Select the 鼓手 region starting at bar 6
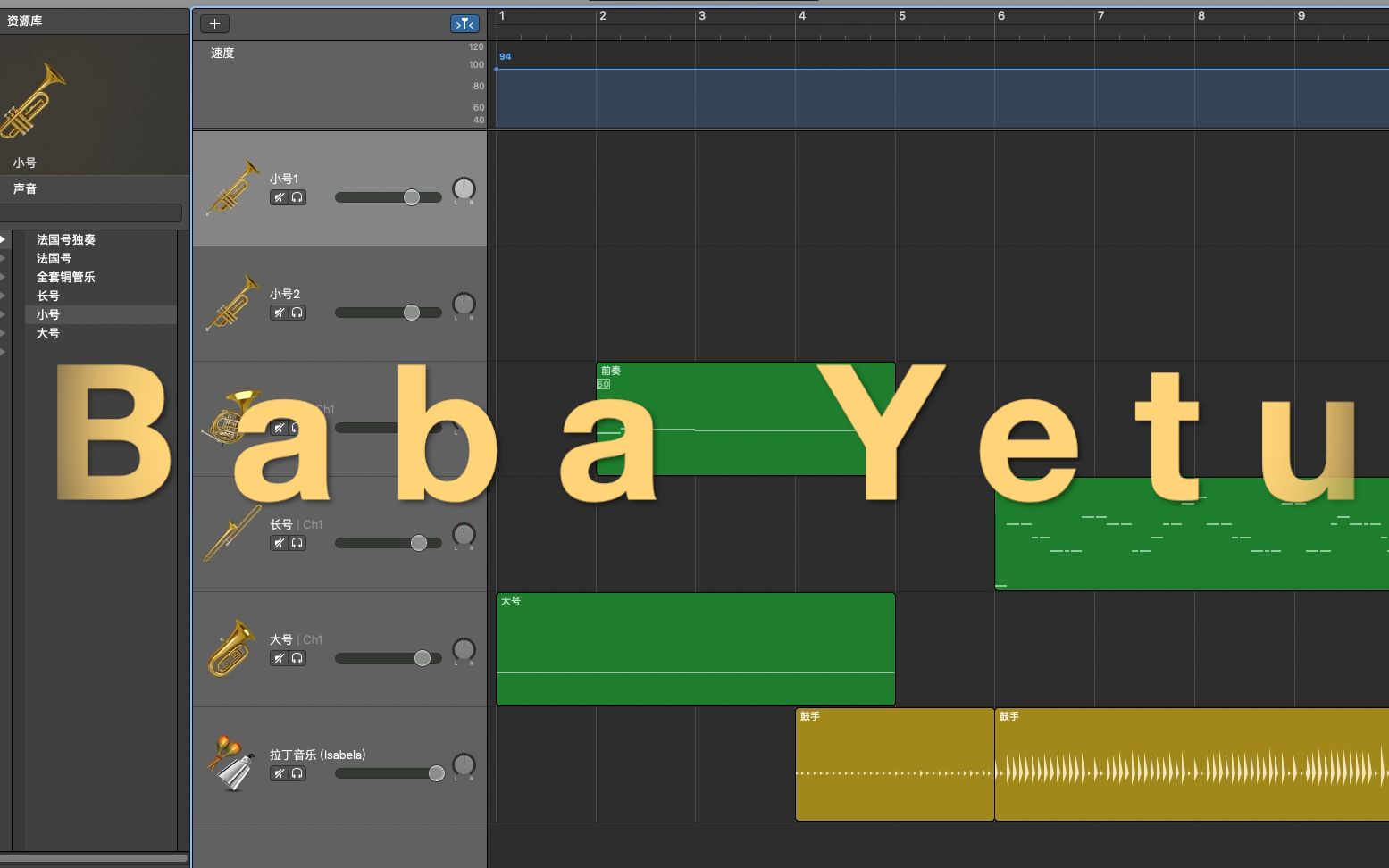 (x=1192, y=764)
